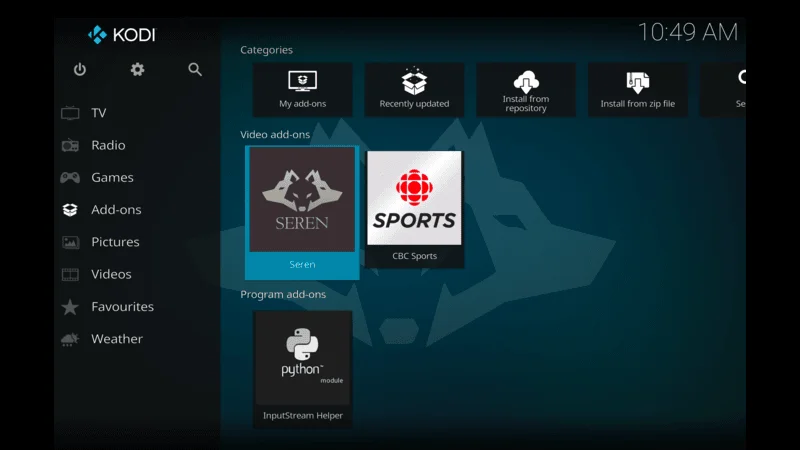Open TV menu item
The width and height of the screenshot is (800, 450).
(98, 113)
